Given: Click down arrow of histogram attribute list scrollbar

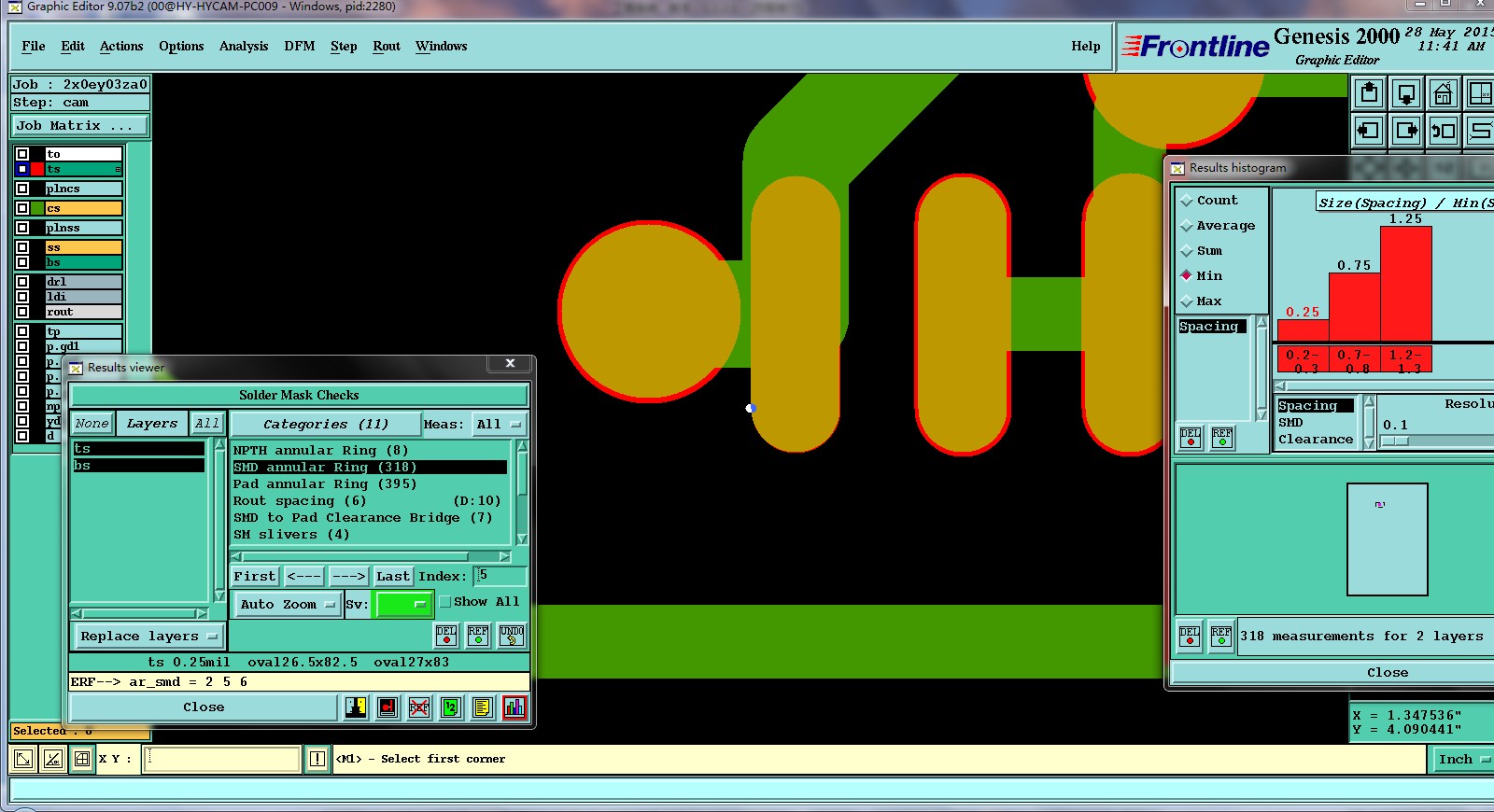Looking at the screenshot, I should coord(1369,443).
